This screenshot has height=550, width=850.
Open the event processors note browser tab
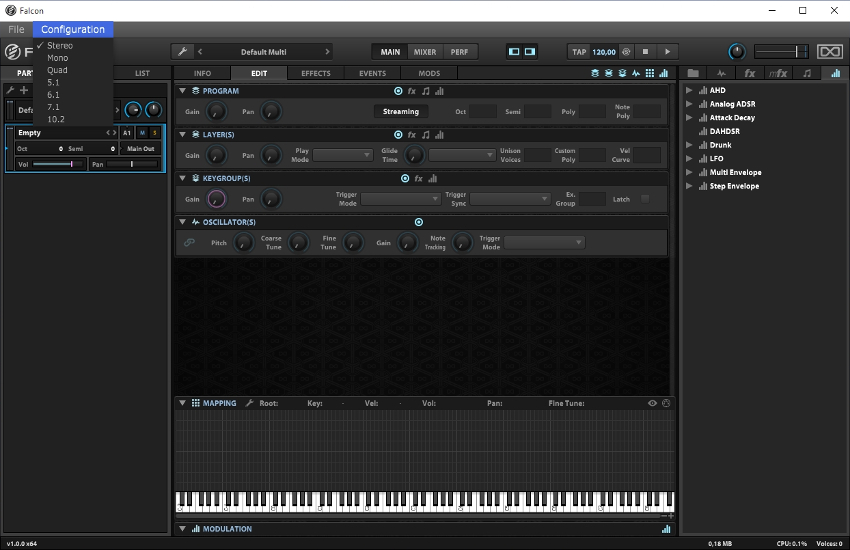coord(807,73)
